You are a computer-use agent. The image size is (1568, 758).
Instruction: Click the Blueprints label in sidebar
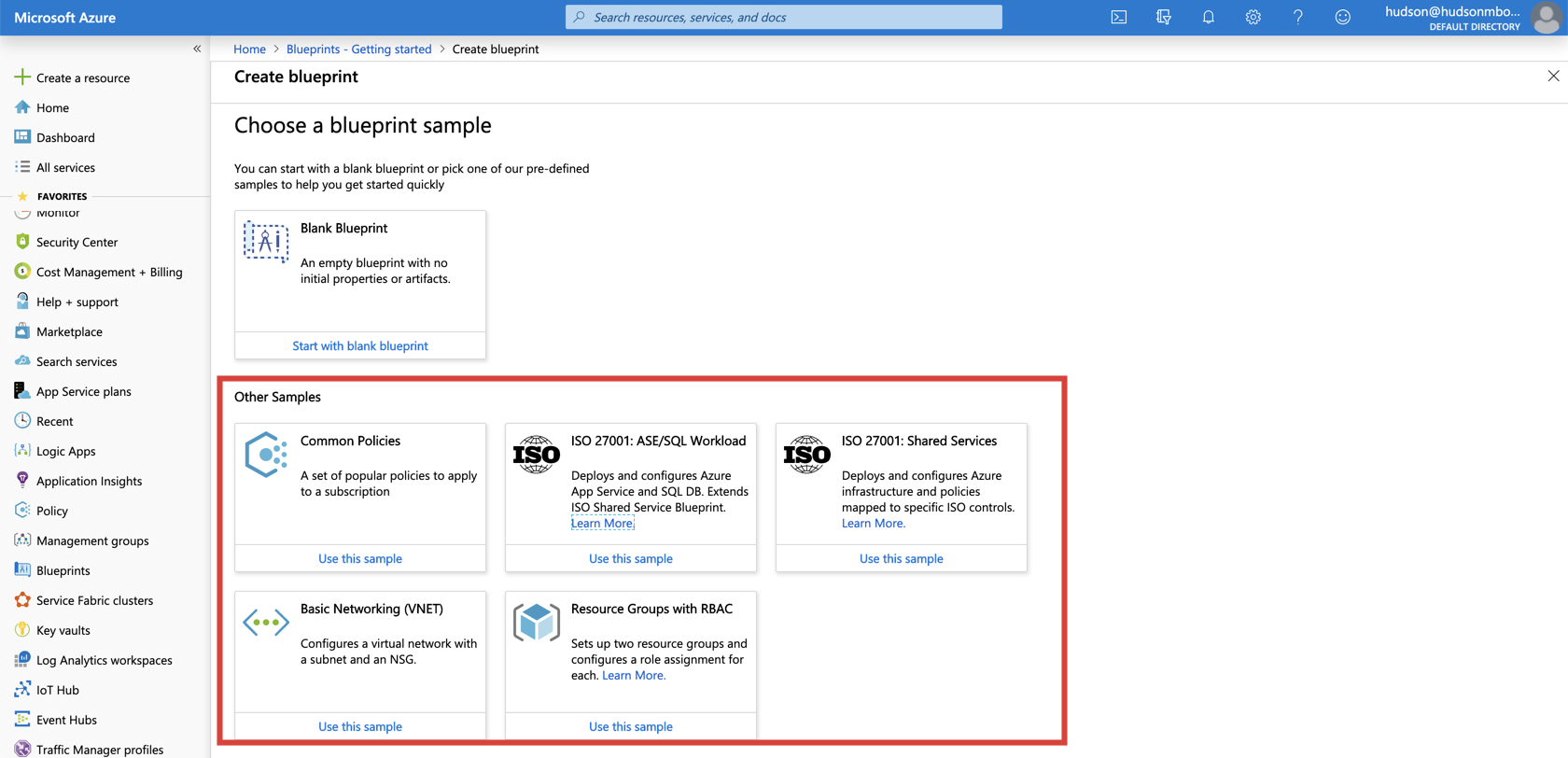(63, 570)
